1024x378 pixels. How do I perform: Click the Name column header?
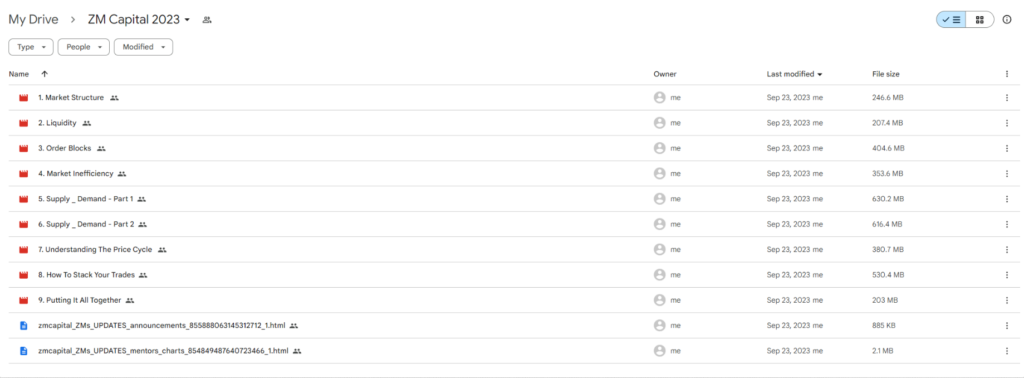(19, 74)
